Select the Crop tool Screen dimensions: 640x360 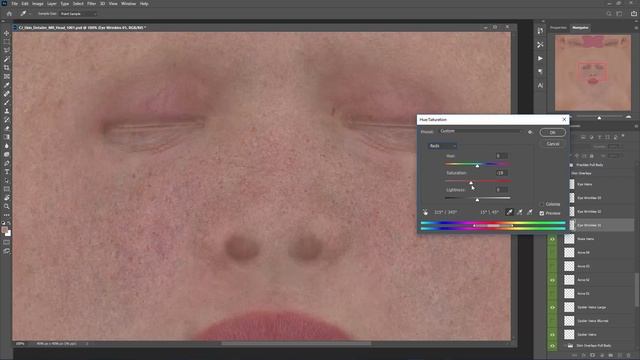pos(7,68)
